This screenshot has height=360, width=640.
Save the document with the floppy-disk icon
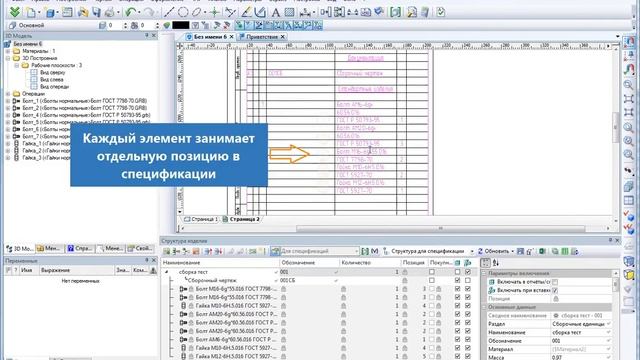(96, 12)
